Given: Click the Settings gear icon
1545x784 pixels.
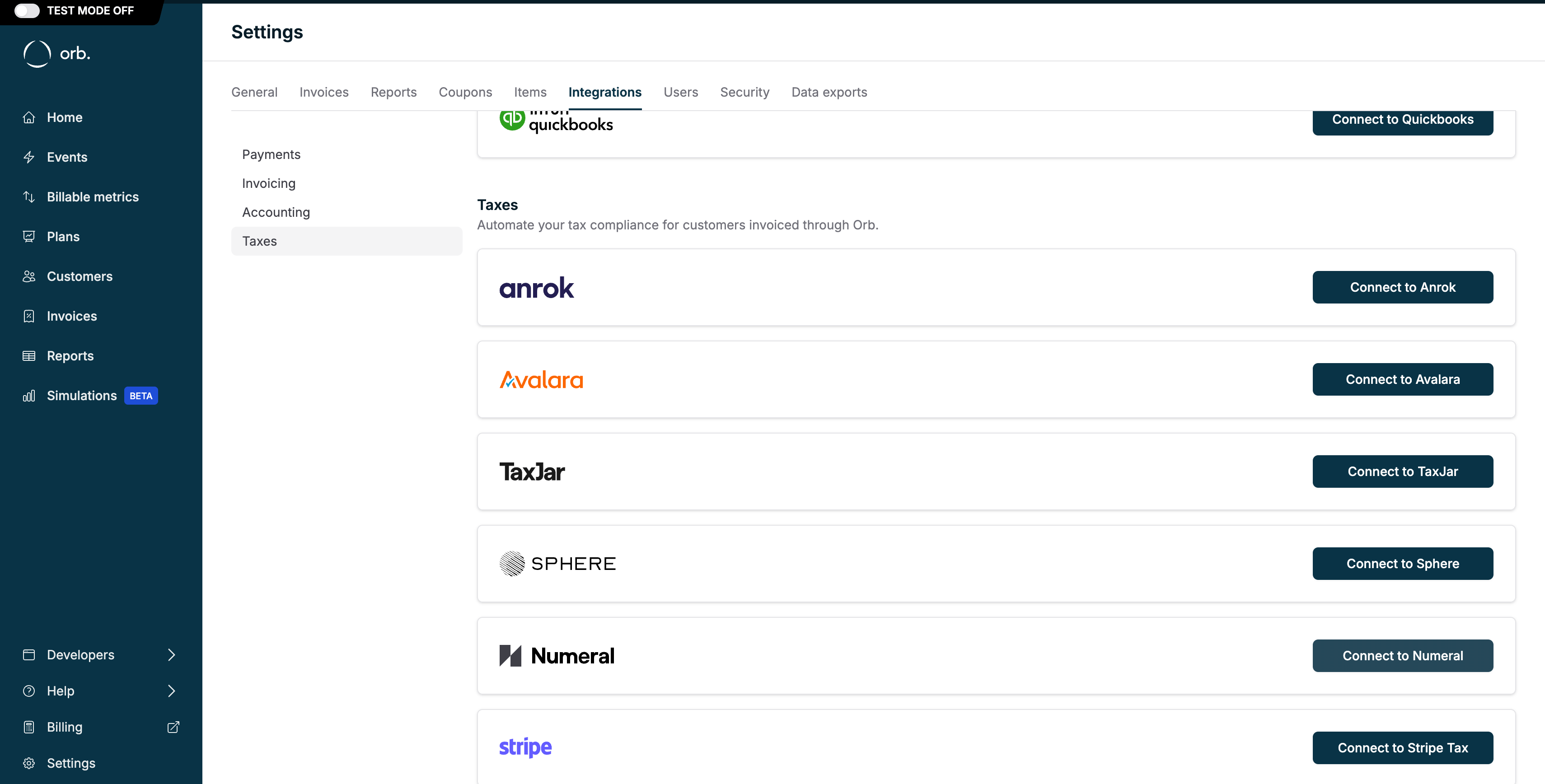Looking at the screenshot, I should 29,763.
